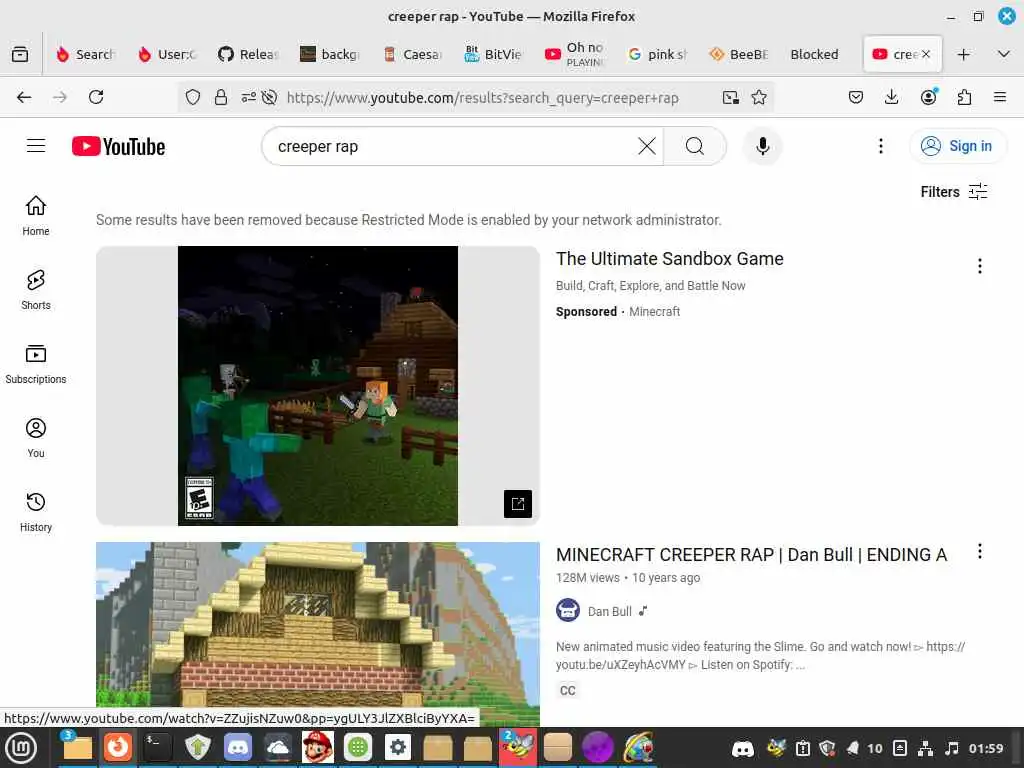Switch to the Caesar tab
The height and width of the screenshot is (768, 1024).
(412, 54)
